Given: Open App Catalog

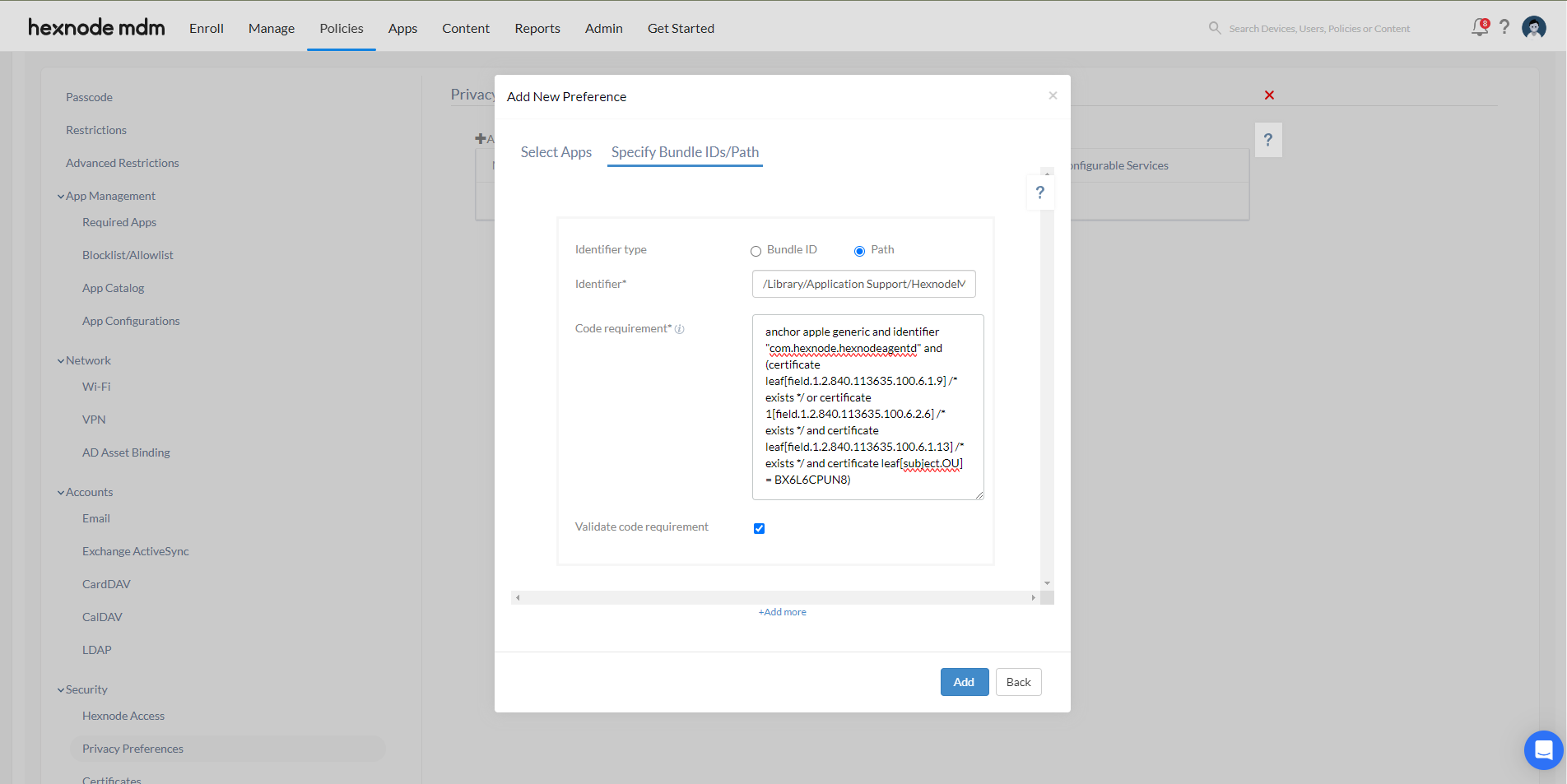Looking at the screenshot, I should coord(113,288).
